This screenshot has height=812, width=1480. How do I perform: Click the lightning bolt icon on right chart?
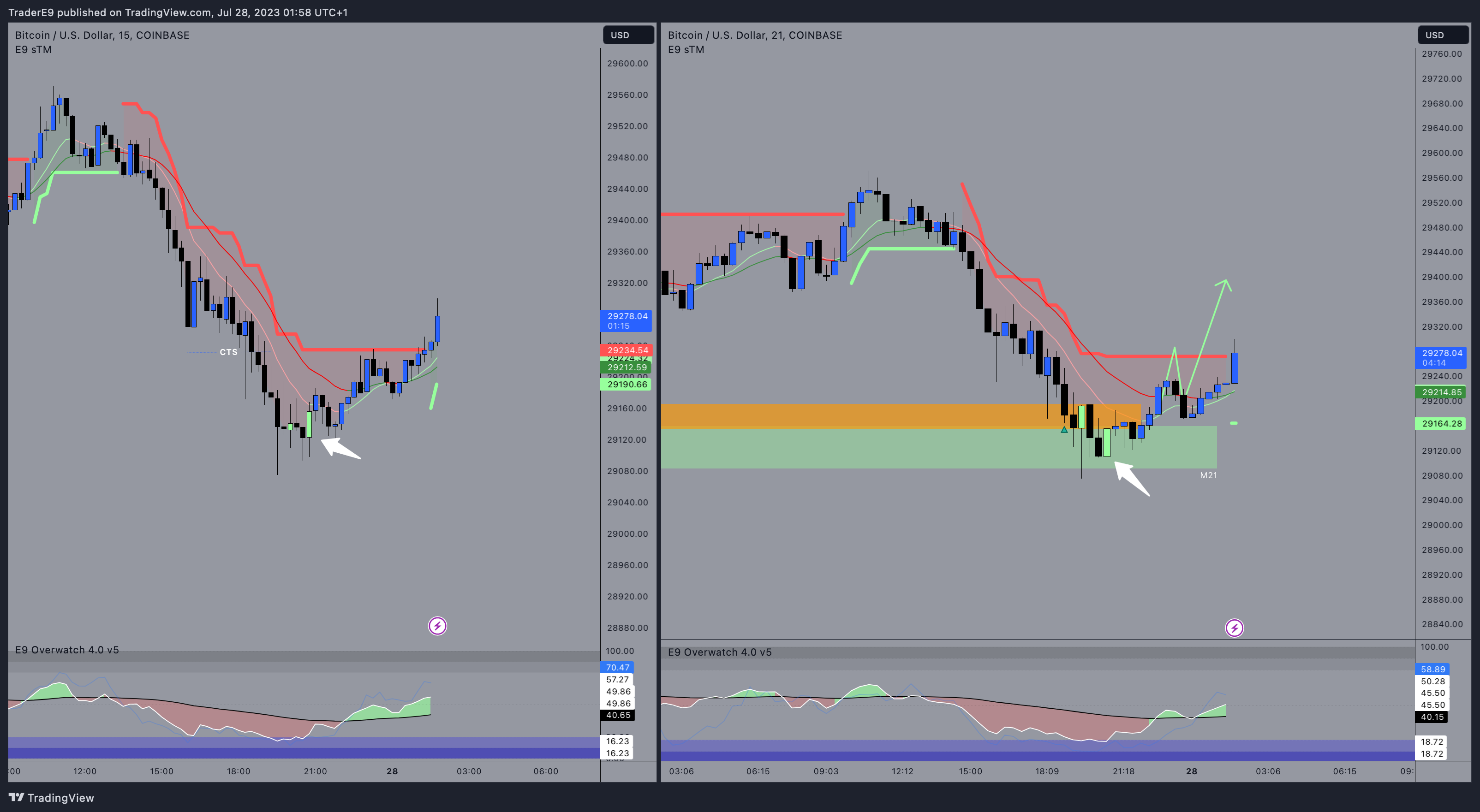coord(1234,628)
